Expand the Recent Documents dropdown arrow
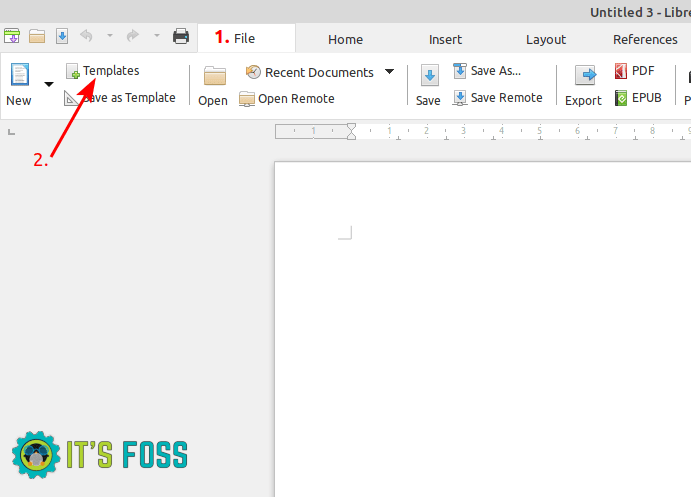This screenshot has height=497, width=691. (x=389, y=72)
